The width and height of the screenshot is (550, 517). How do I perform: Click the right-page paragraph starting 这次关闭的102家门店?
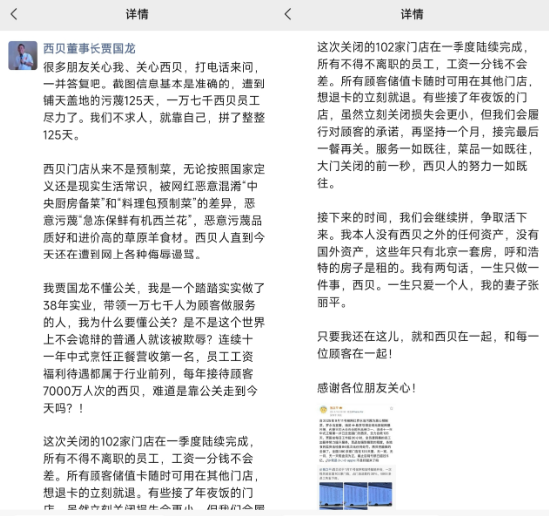coord(428,115)
